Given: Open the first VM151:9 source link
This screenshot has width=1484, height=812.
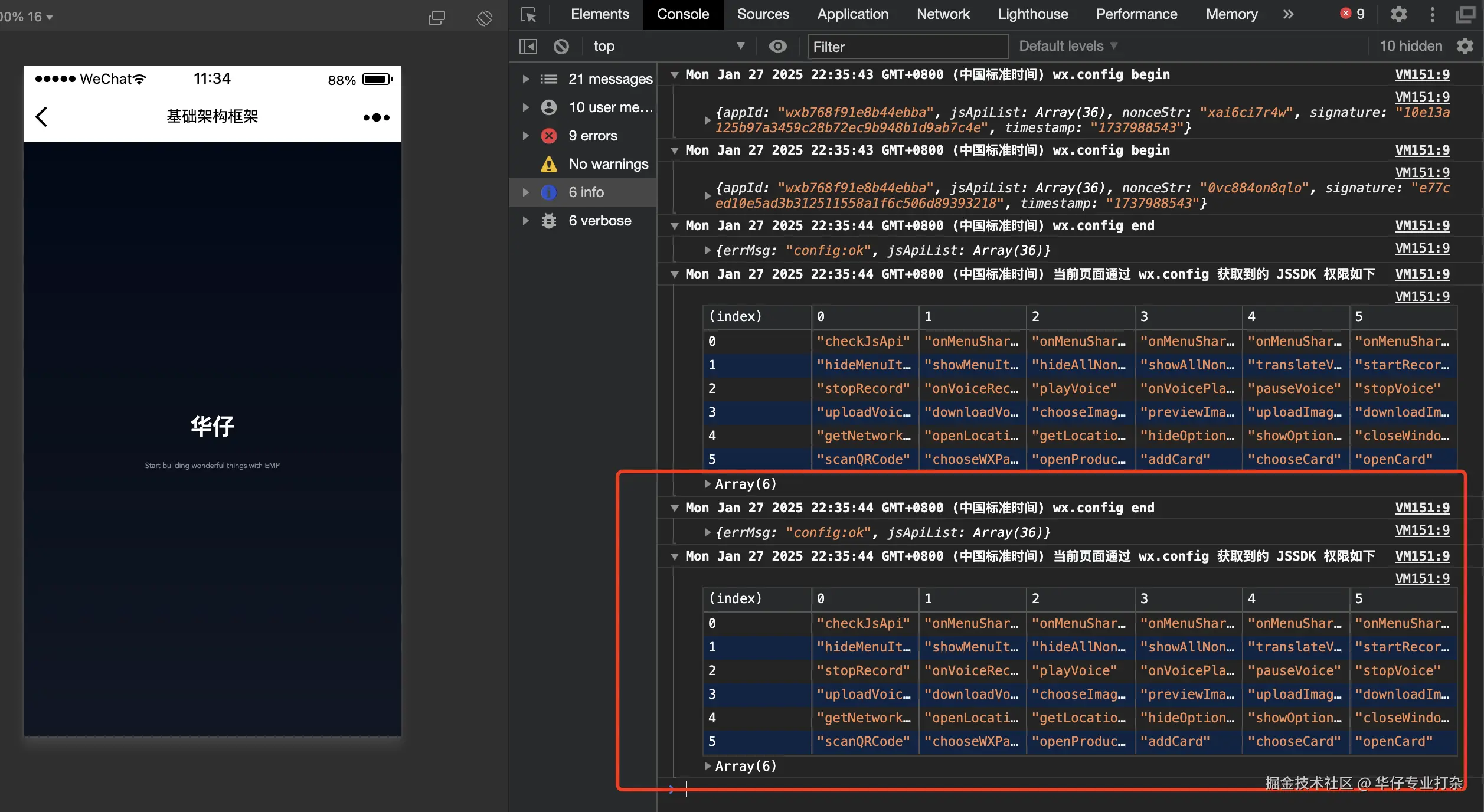Looking at the screenshot, I should [1421, 74].
